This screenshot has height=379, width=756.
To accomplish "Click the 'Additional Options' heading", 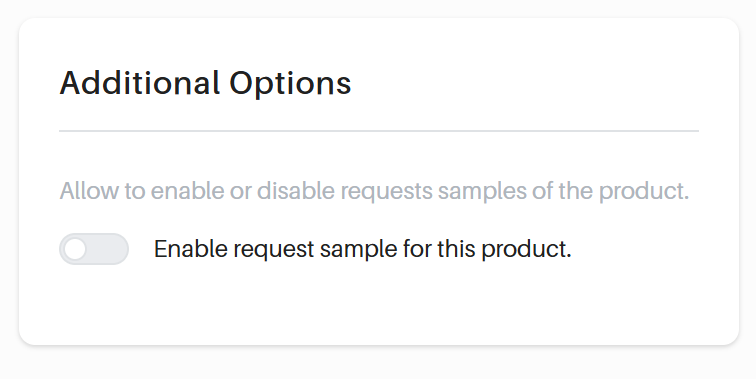I will coord(205,83).
